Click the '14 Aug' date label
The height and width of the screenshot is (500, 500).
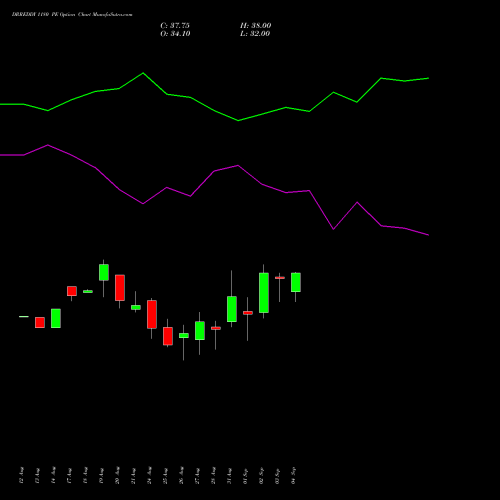[53, 475]
